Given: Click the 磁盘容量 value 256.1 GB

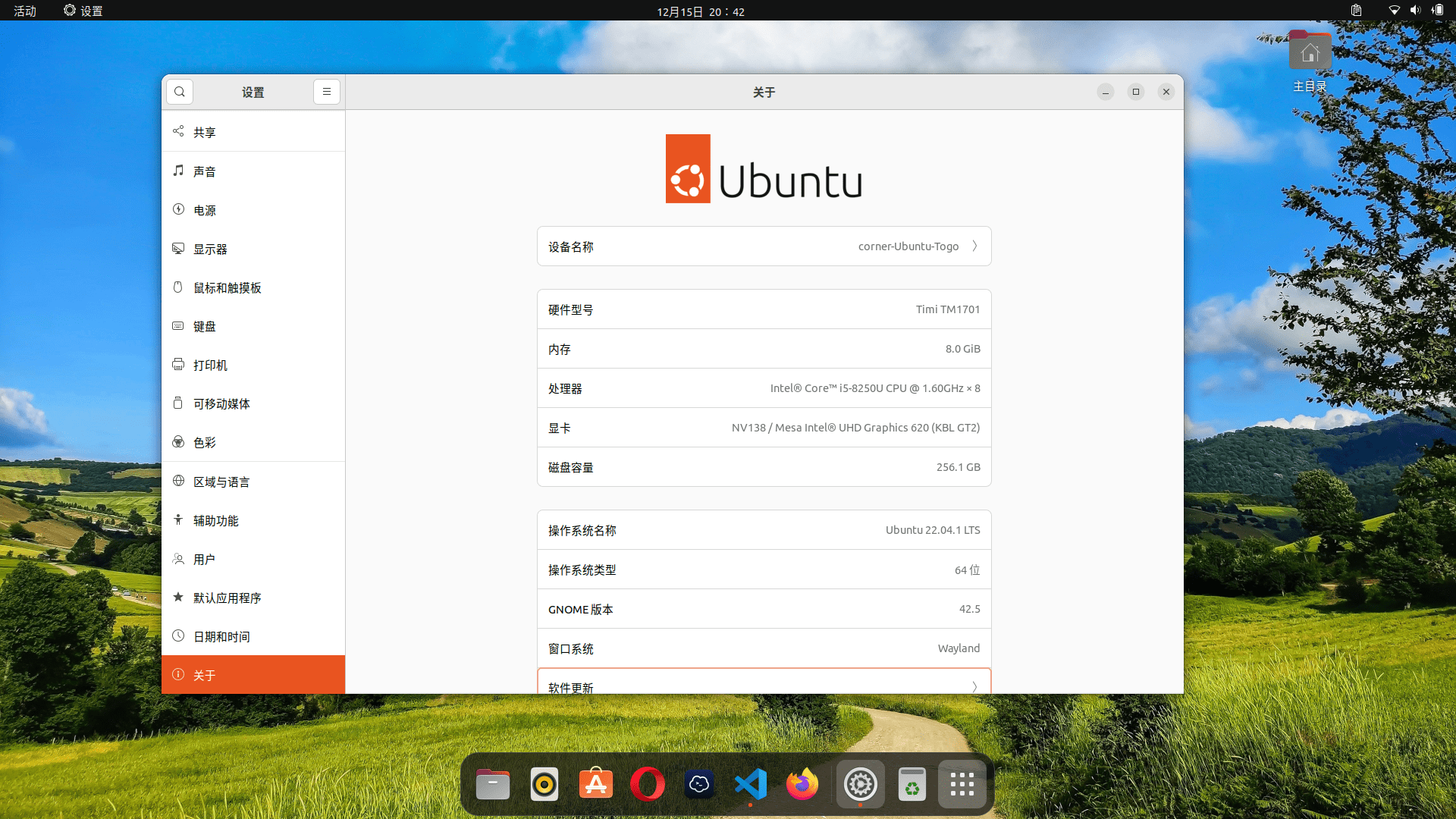Looking at the screenshot, I should (x=958, y=466).
